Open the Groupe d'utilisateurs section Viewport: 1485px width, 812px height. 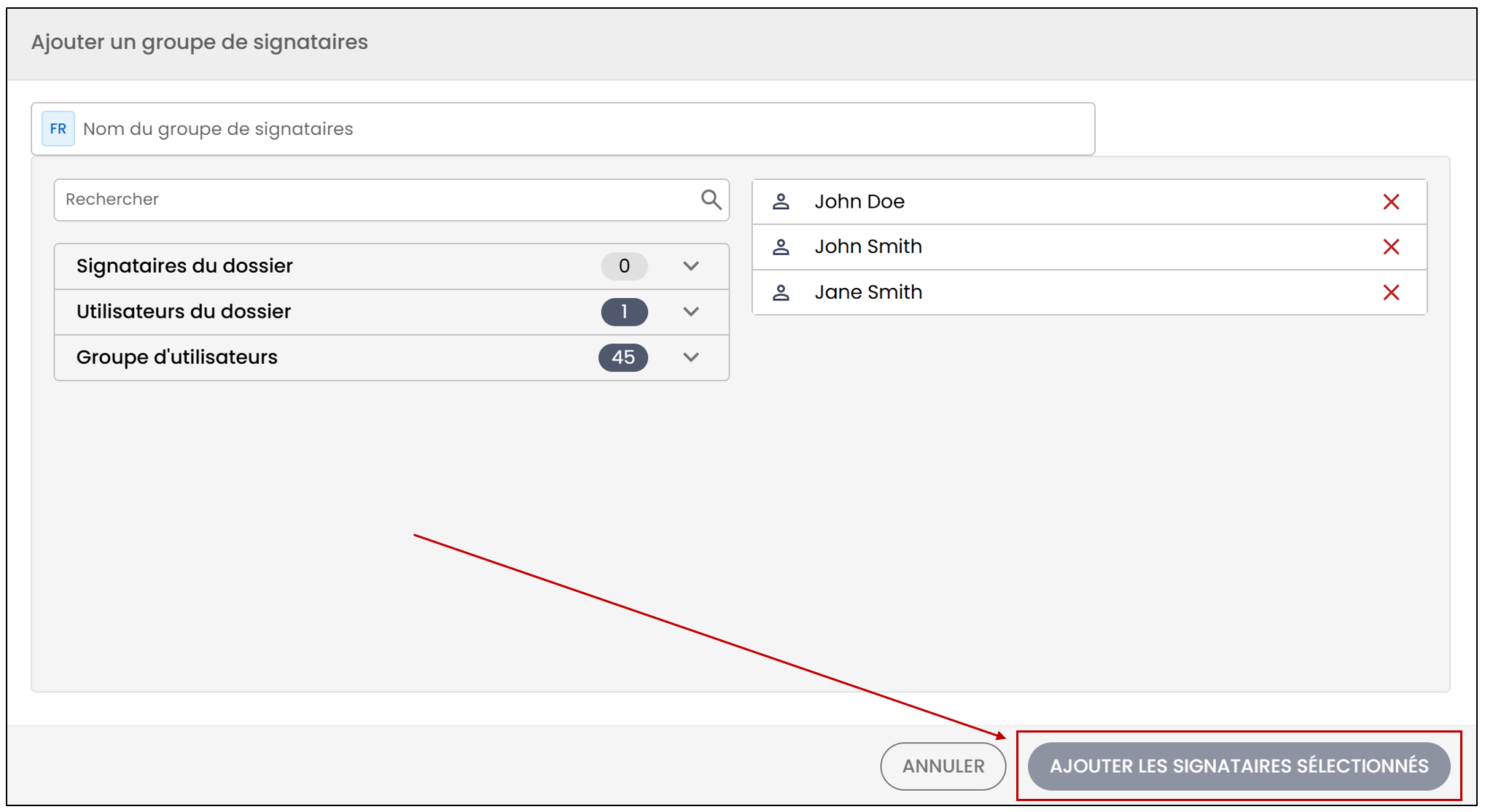[x=391, y=357]
